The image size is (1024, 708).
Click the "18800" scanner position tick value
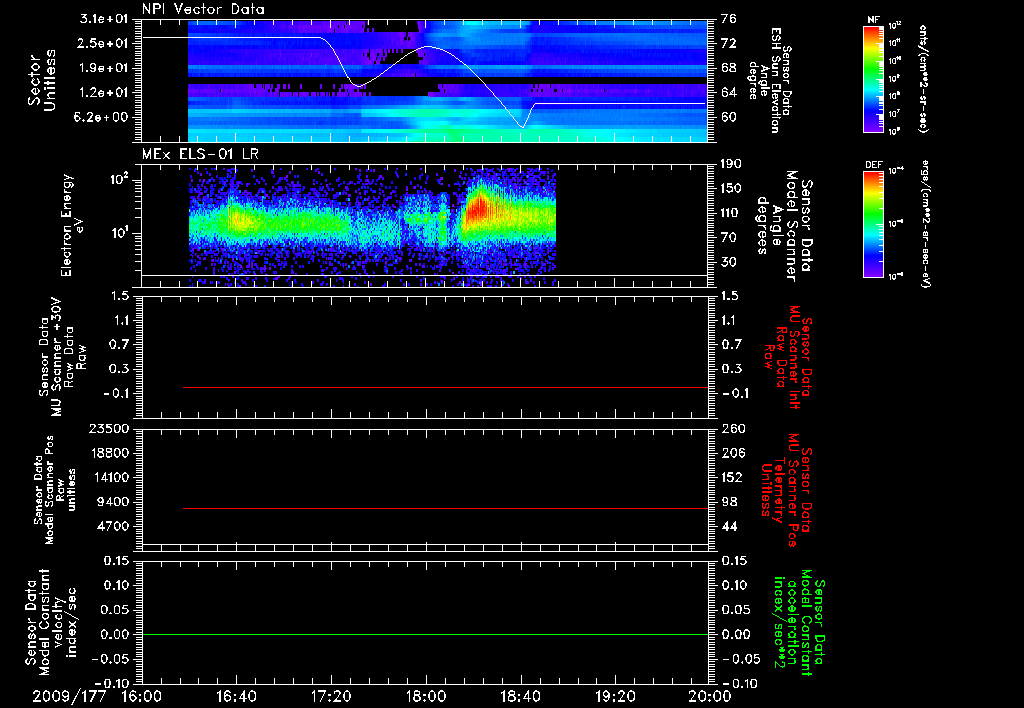tap(109, 453)
